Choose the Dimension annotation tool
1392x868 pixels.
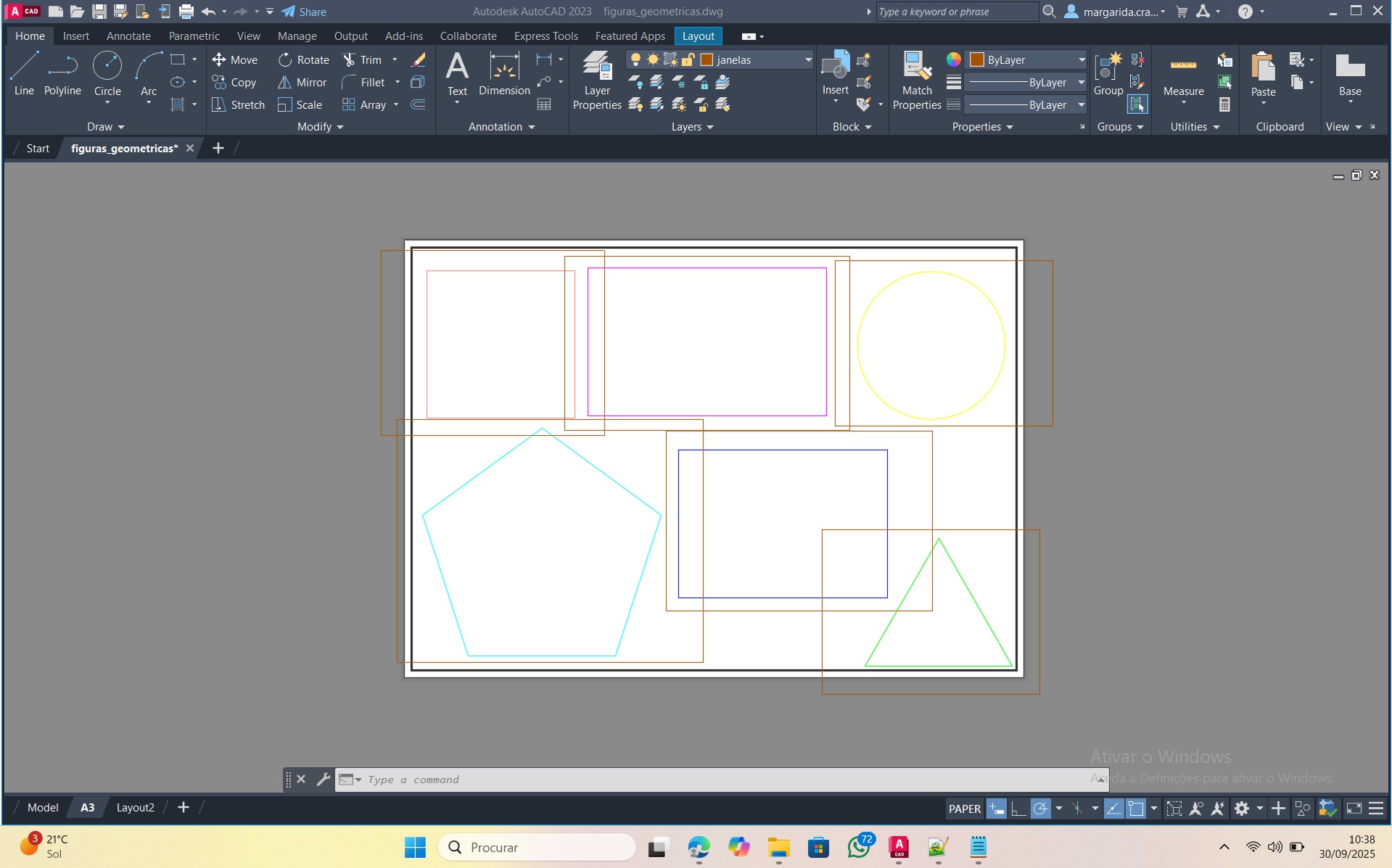504,73
